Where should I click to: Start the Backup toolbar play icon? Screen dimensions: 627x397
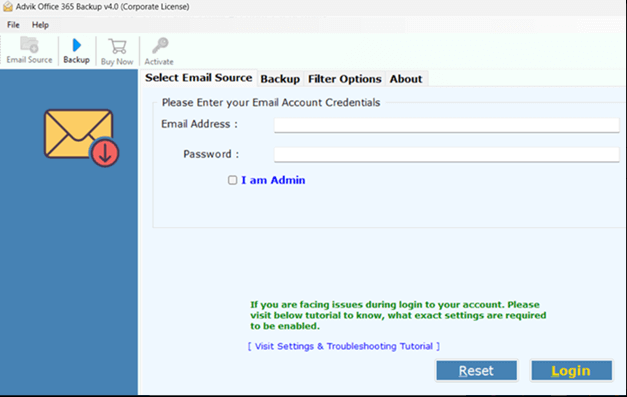(76, 45)
